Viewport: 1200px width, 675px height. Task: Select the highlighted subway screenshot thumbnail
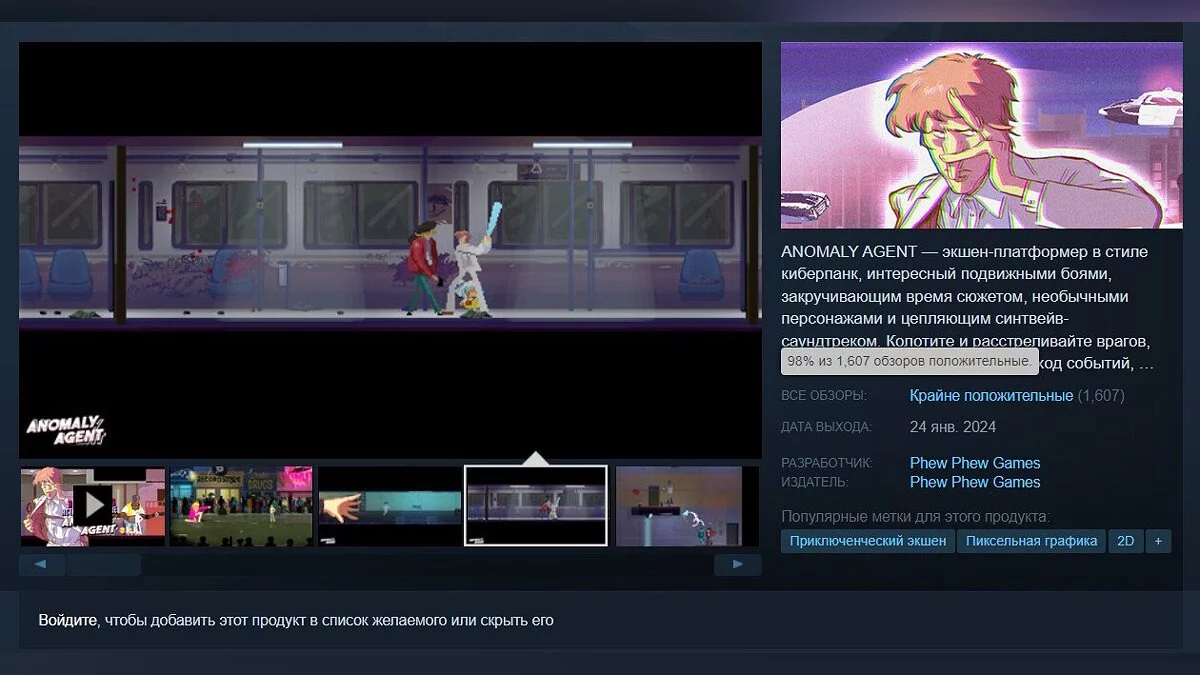[536, 506]
